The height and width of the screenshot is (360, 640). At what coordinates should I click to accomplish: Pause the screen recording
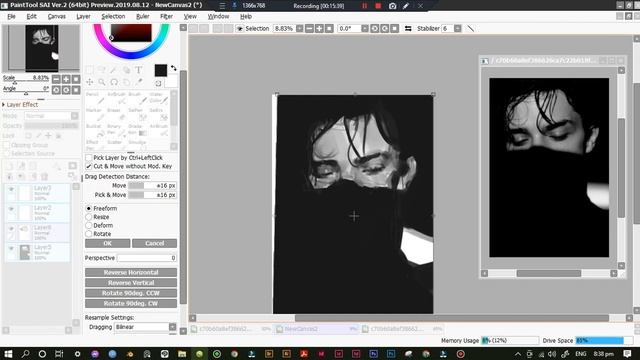[364, 6]
